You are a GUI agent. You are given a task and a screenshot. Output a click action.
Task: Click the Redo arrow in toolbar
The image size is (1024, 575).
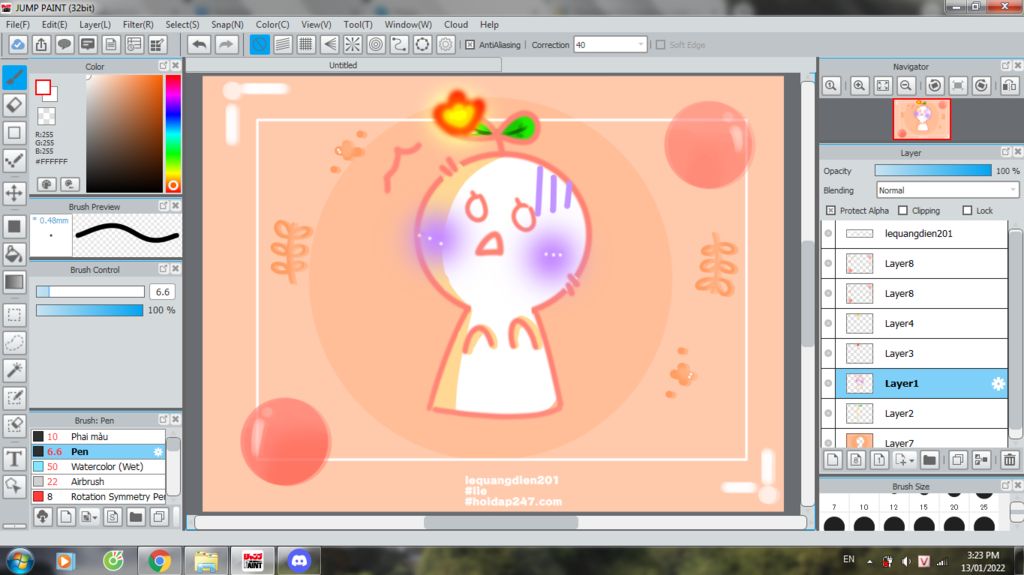coord(225,44)
